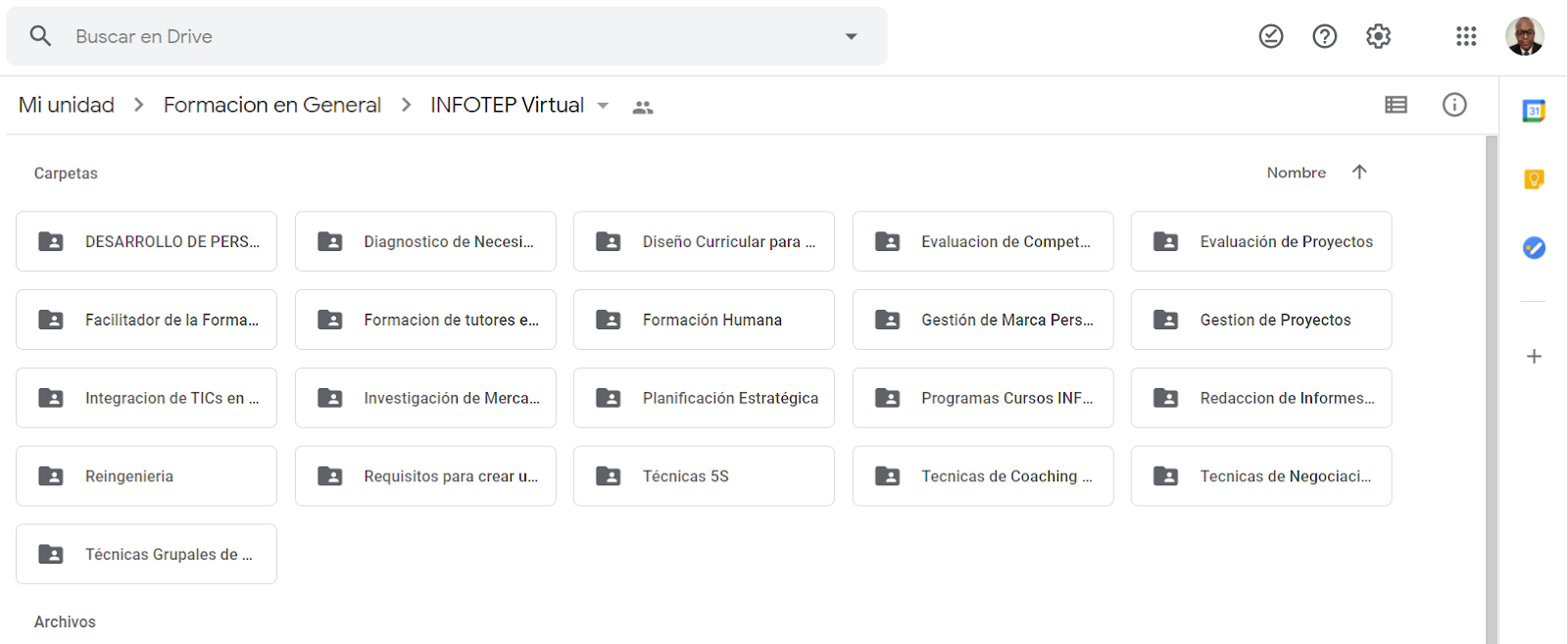This screenshot has width=1568, height=644.
Task: Select the Técnicas Grupales de ... folder
Action: (x=146, y=555)
